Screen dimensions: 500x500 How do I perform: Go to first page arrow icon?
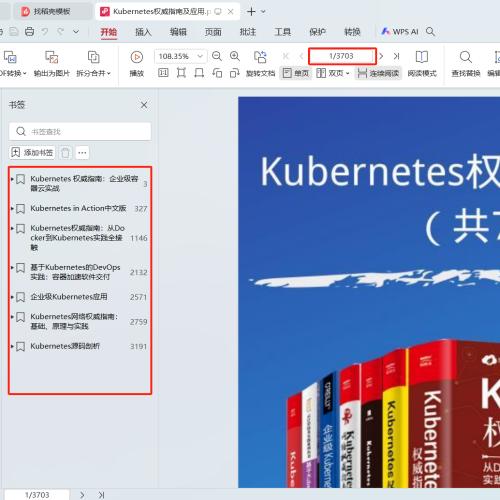tap(286, 56)
